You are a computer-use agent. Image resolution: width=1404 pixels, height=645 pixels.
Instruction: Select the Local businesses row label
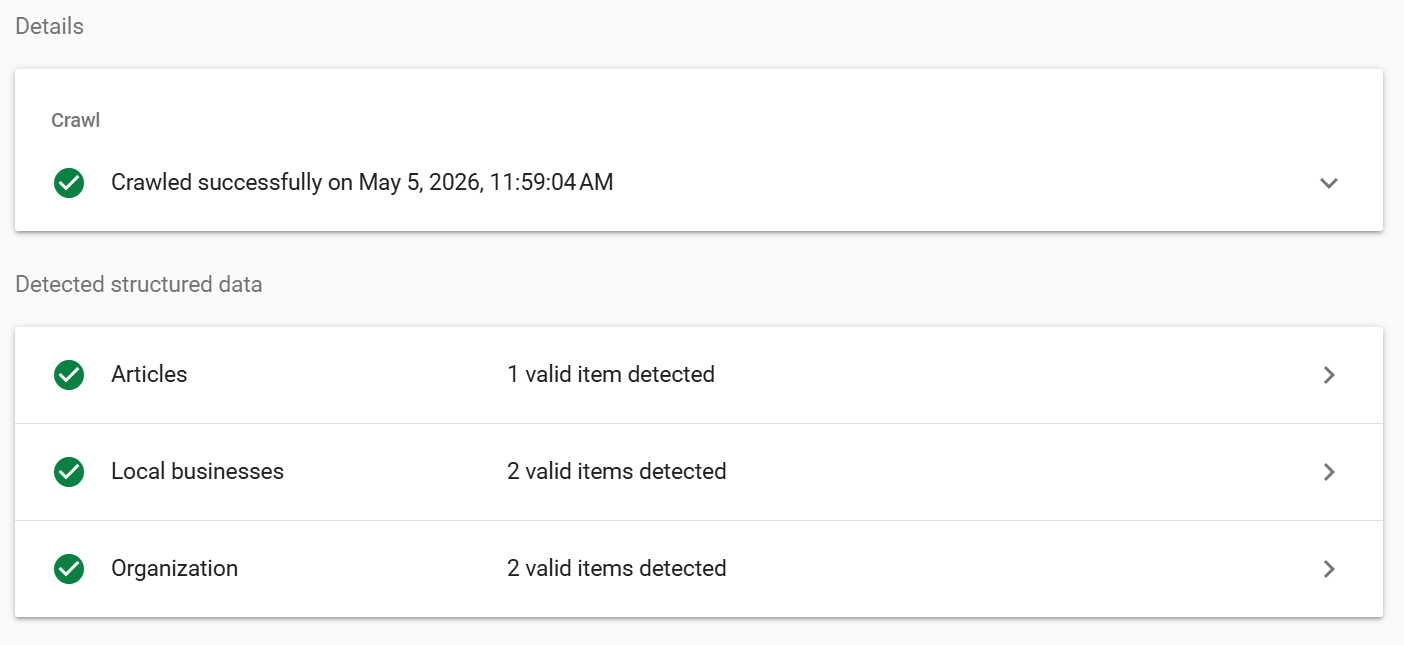click(x=197, y=472)
